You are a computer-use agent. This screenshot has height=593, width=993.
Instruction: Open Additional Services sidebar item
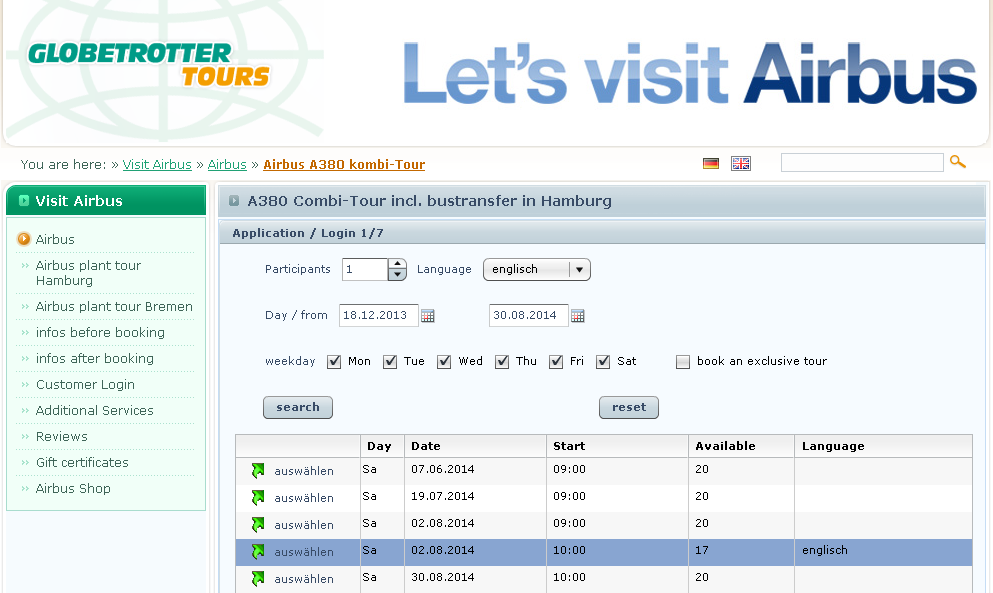(94, 411)
